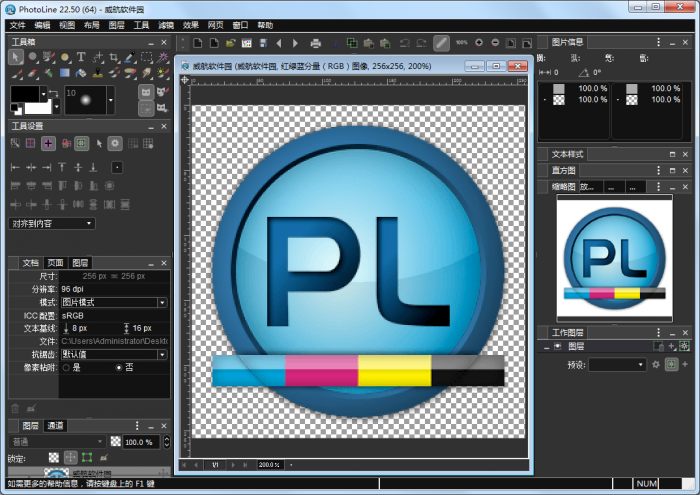This screenshot has height=495, width=700.
Task: Toggle the gear option in tool settings
Action: click(x=115, y=143)
